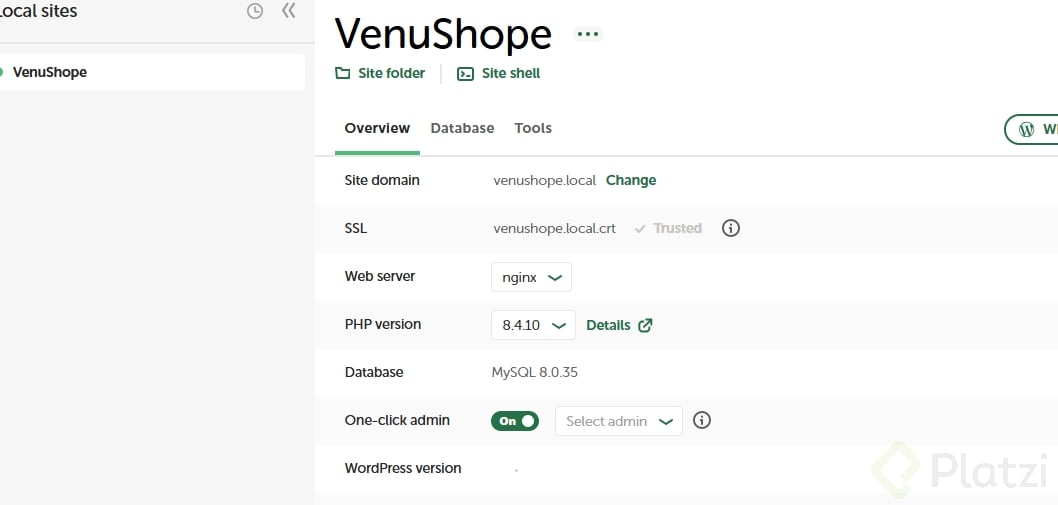Click the One-click admin info icon

click(x=702, y=420)
